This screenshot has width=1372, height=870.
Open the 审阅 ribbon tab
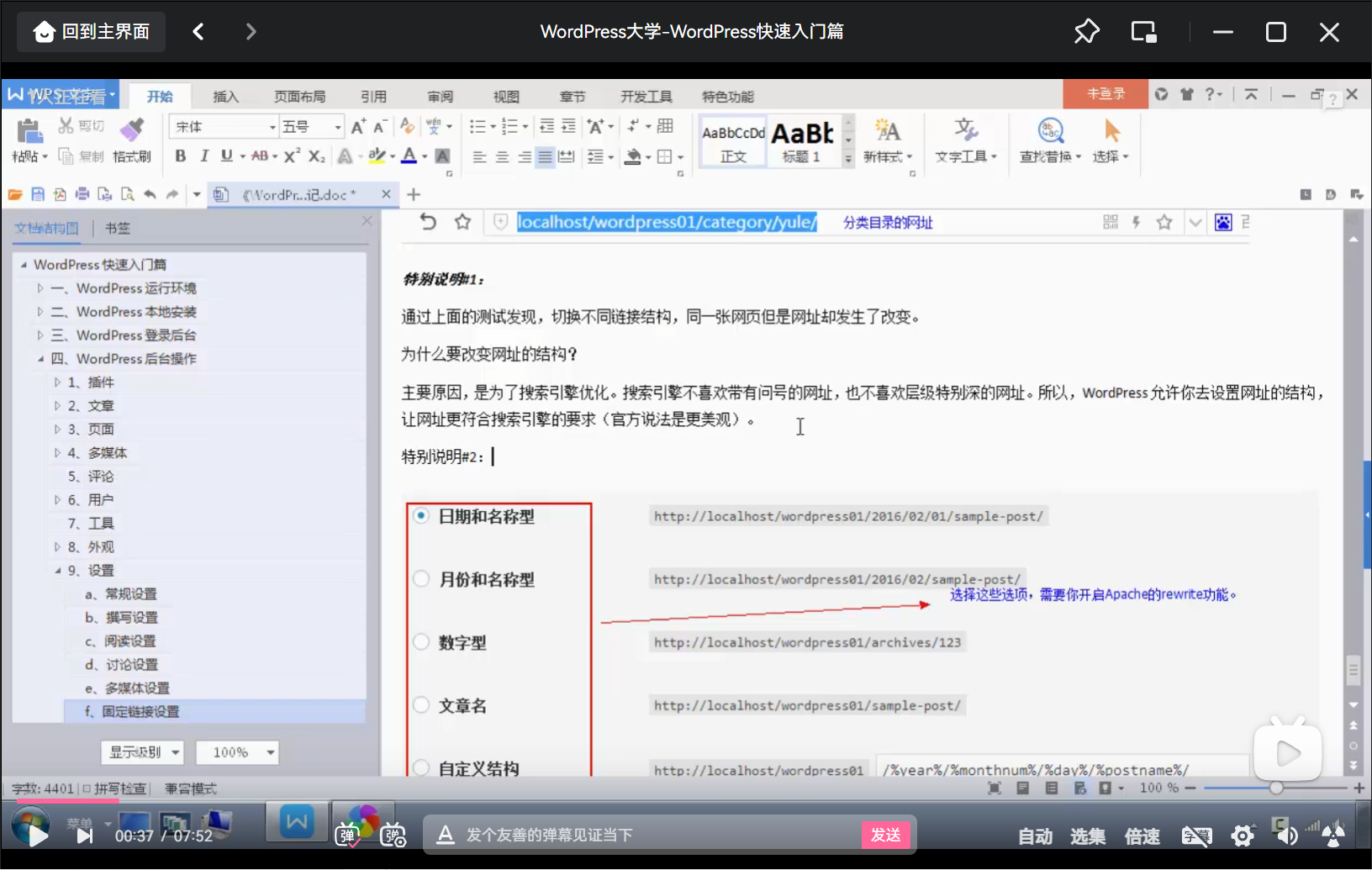440,97
